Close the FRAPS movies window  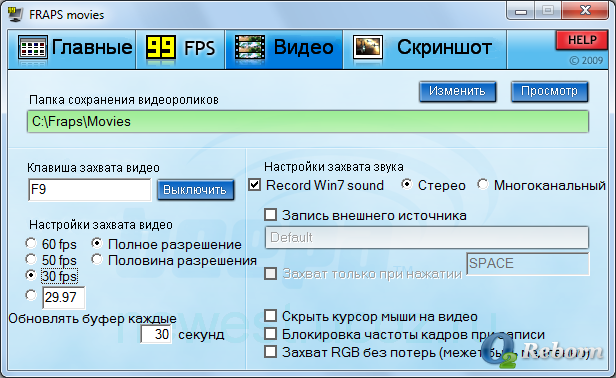coord(585,11)
